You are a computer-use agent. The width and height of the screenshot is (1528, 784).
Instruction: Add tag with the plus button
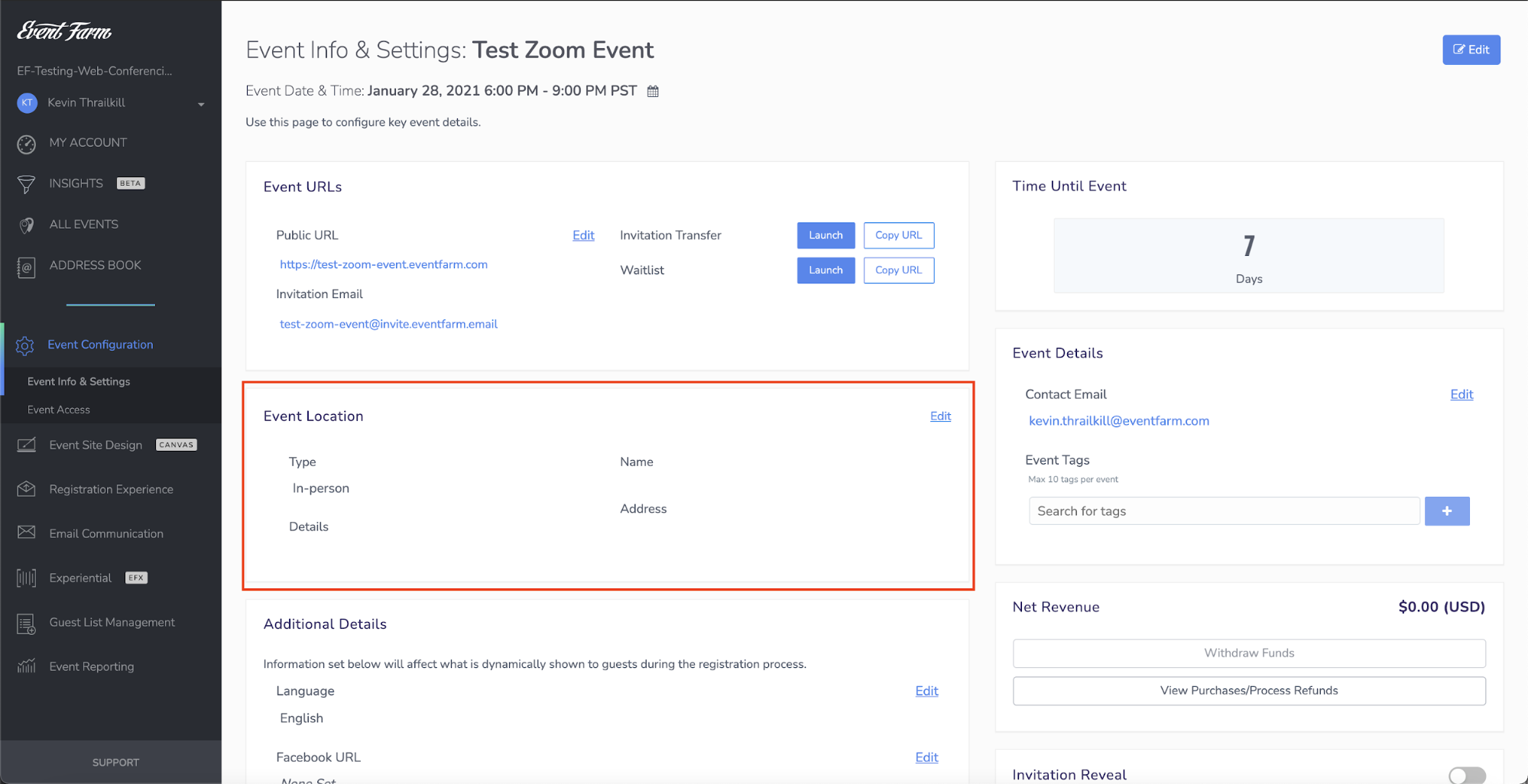point(1447,511)
